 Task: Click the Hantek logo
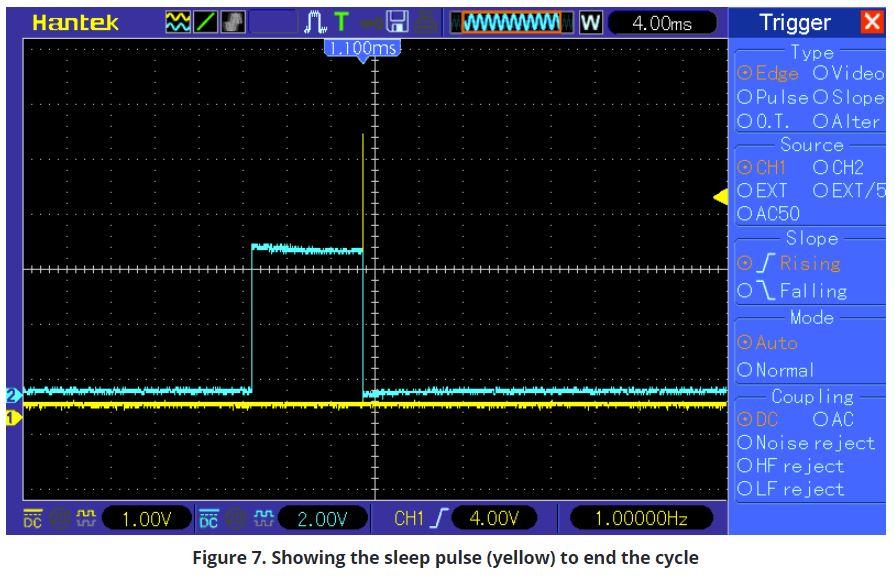[x=75, y=23]
